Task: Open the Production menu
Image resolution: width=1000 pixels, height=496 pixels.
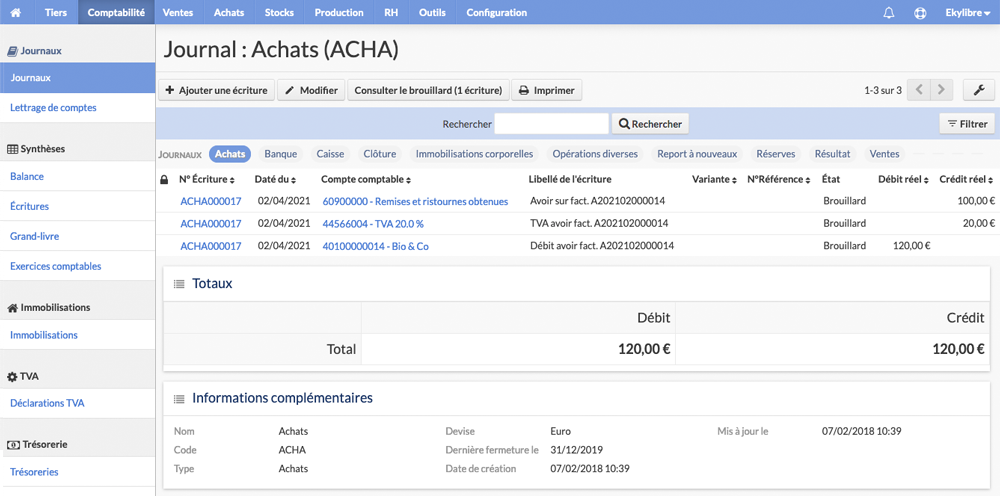Action: pyautogui.click(x=339, y=13)
